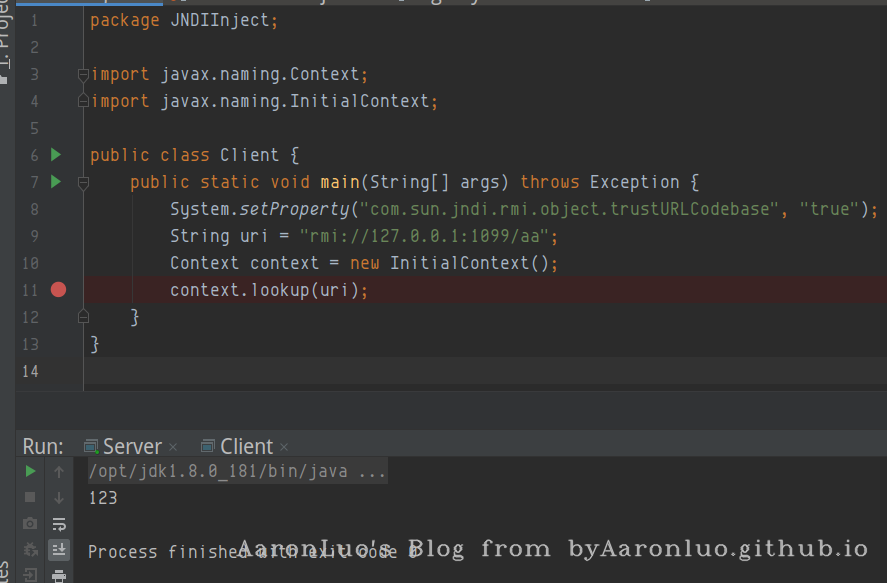
Task: Click the Stop process square icon
Action: point(30,497)
